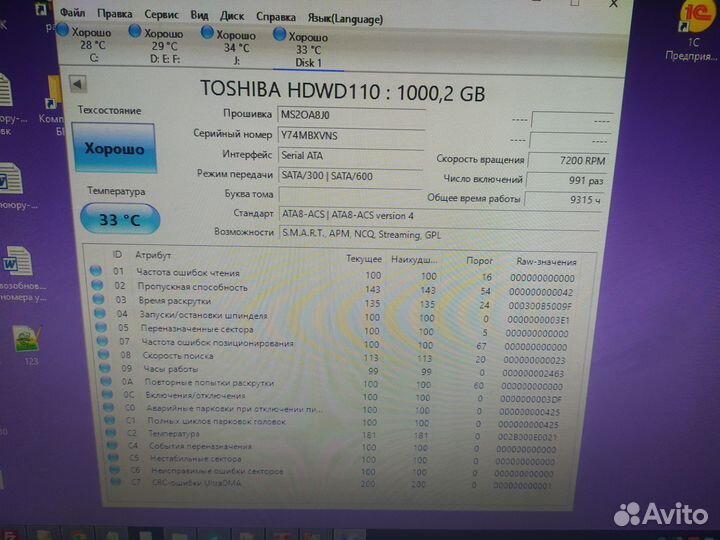Click the transfer mode field SATA/300 | SATA/600
Screen dimensions: 720x540
pyautogui.click(x=350, y=176)
